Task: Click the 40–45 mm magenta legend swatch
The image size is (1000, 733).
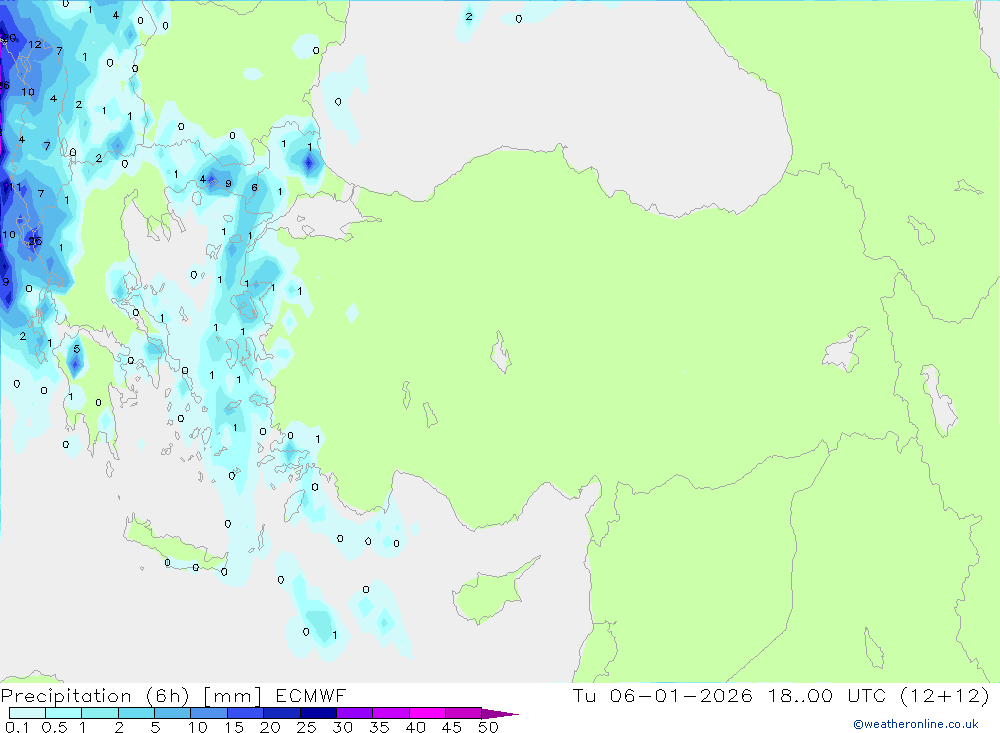Action: [x=427, y=713]
